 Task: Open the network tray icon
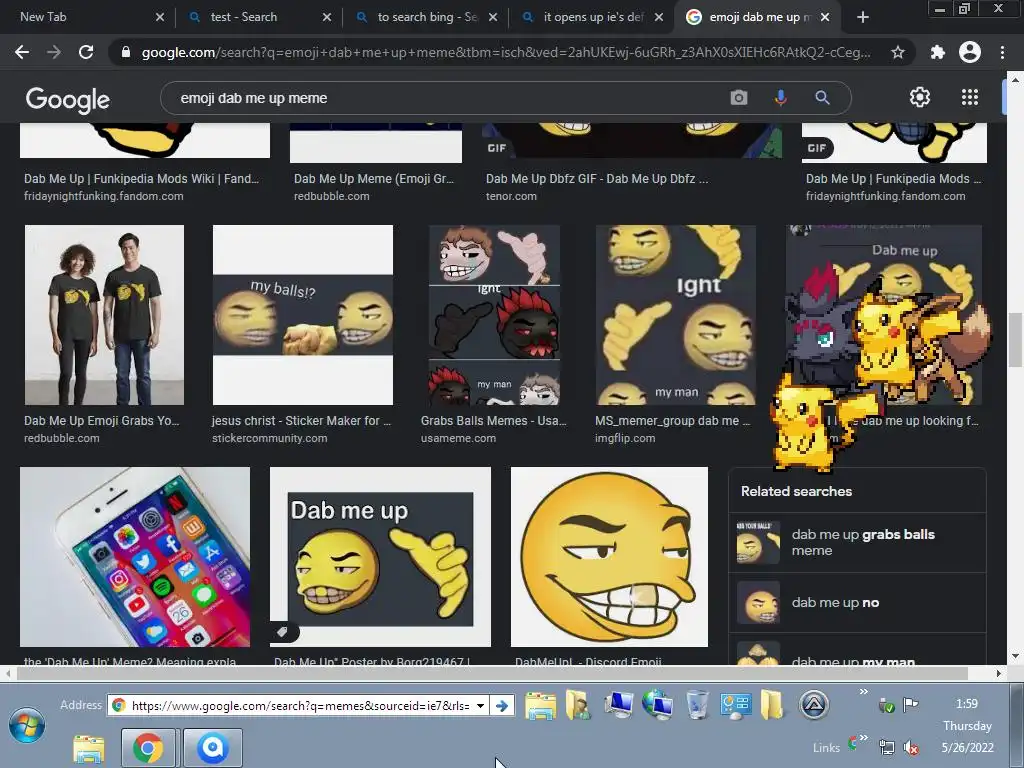tap(886, 747)
